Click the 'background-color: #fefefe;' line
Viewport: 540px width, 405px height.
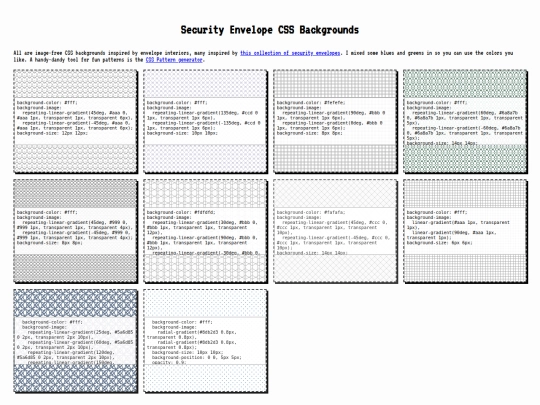pyautogui.click(x=311, y=103)
